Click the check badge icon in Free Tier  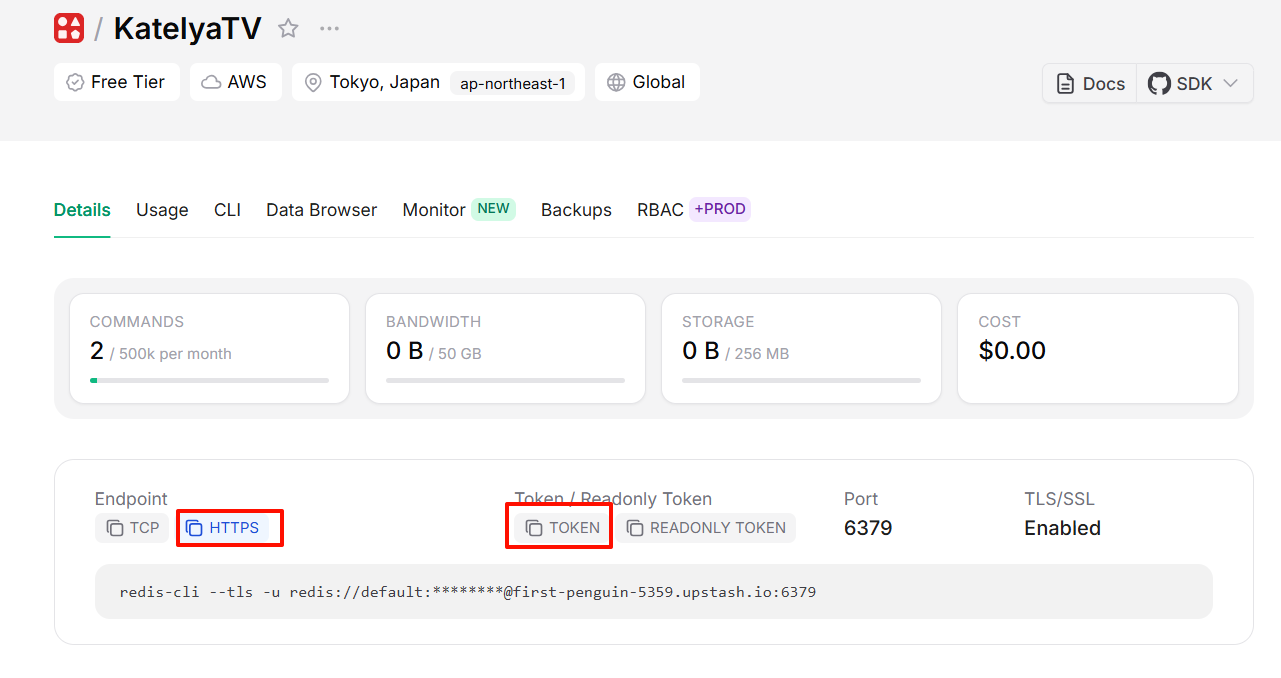(x=75, y=83)
